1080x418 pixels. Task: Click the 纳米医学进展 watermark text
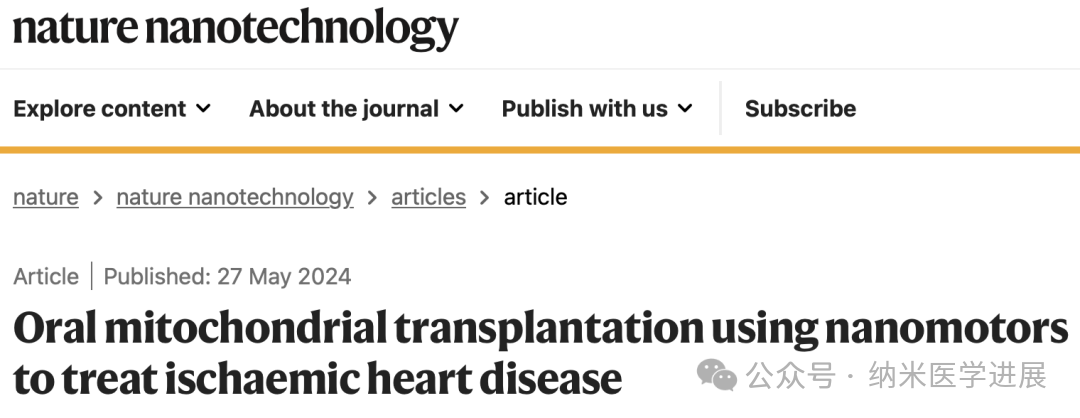[x=958, y=376]
